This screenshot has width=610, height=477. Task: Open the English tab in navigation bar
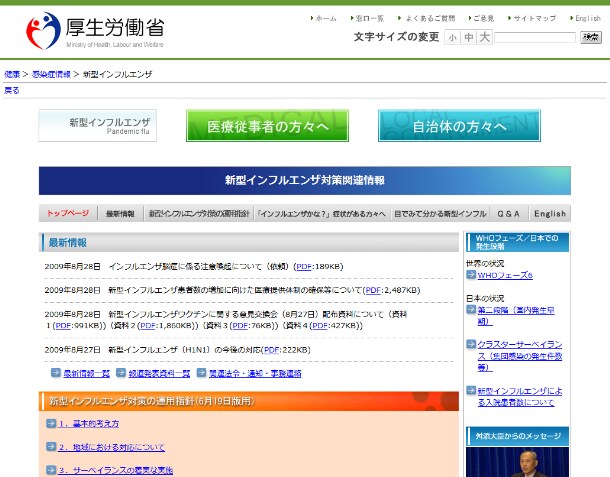(549, 213)
